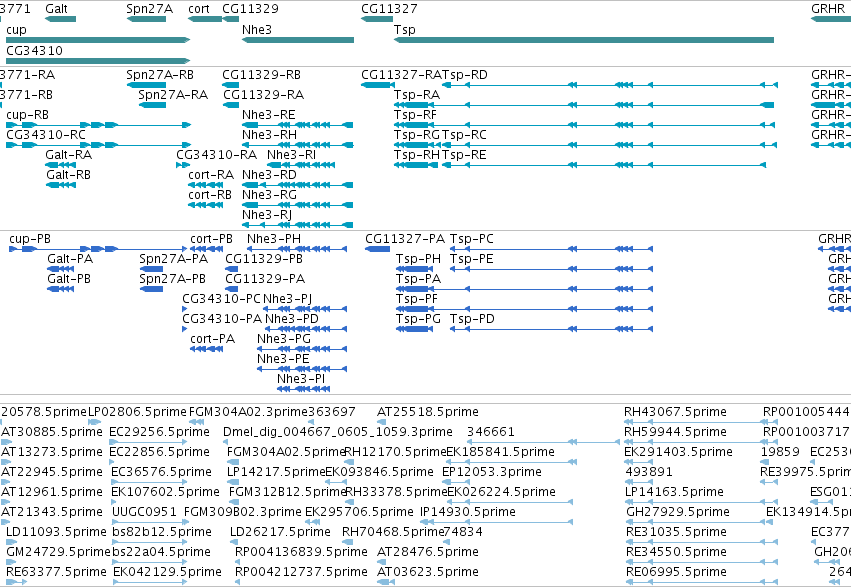Screen dimensions: 851x587
Task: Select the Spn27A-RB transcript label
Action: pos(160,75)
